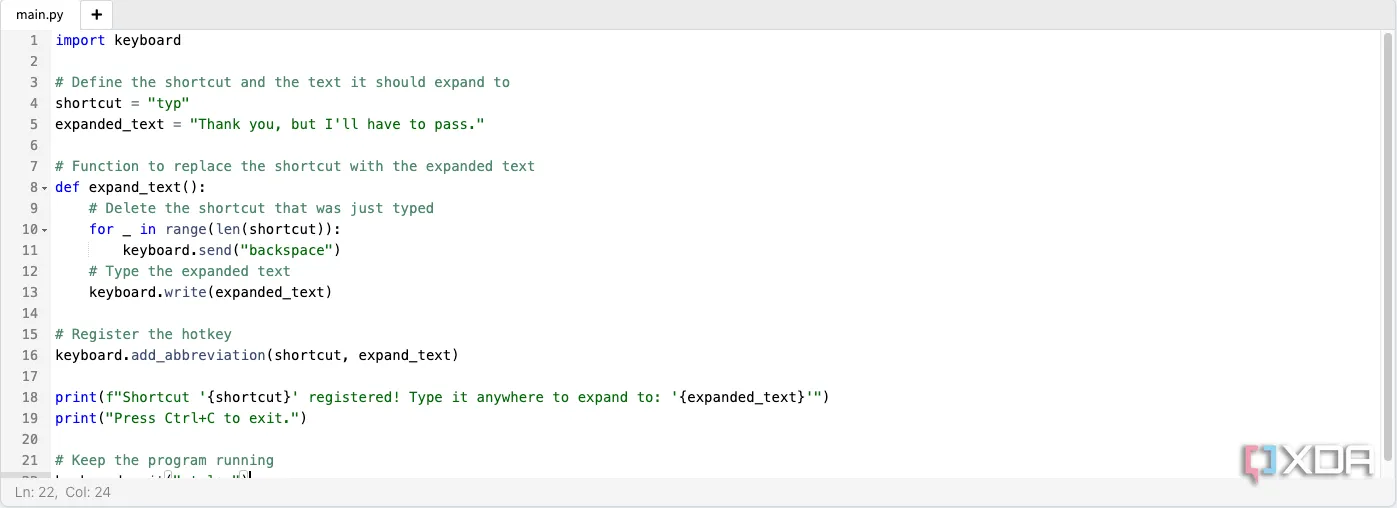The image size is (1397, 508).
Task: Click the "# Keep the program running" comment
Action: tap(164, 460)
